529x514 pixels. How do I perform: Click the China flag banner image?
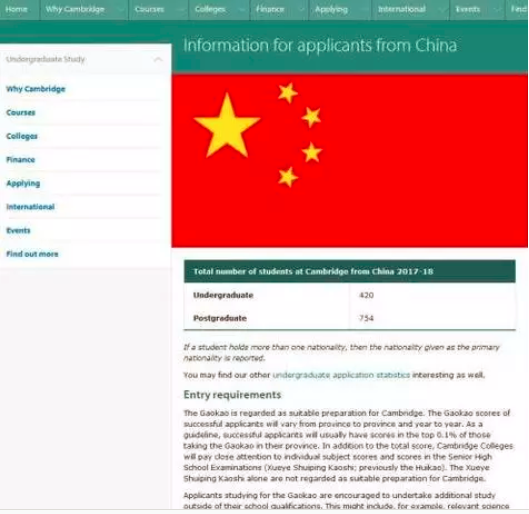point(350,161)
